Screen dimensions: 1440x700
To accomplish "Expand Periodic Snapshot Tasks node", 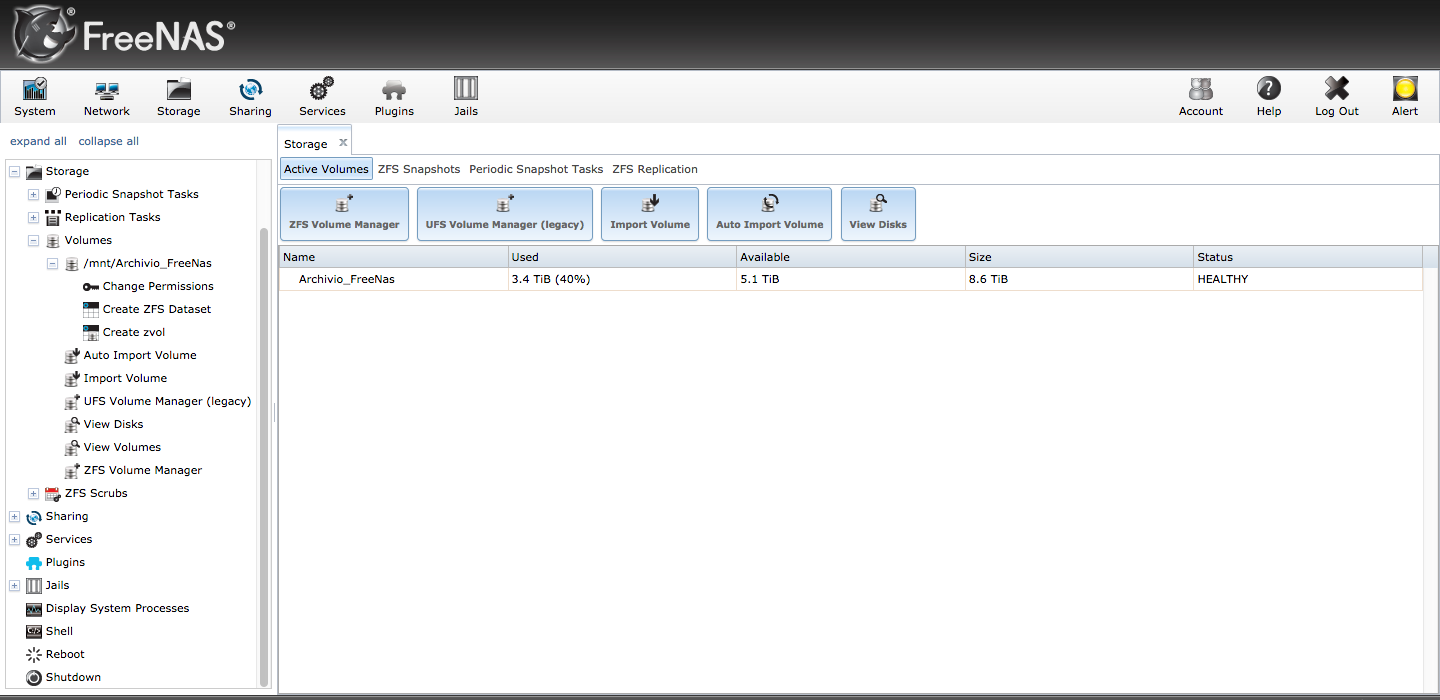I will click(33, 194).
